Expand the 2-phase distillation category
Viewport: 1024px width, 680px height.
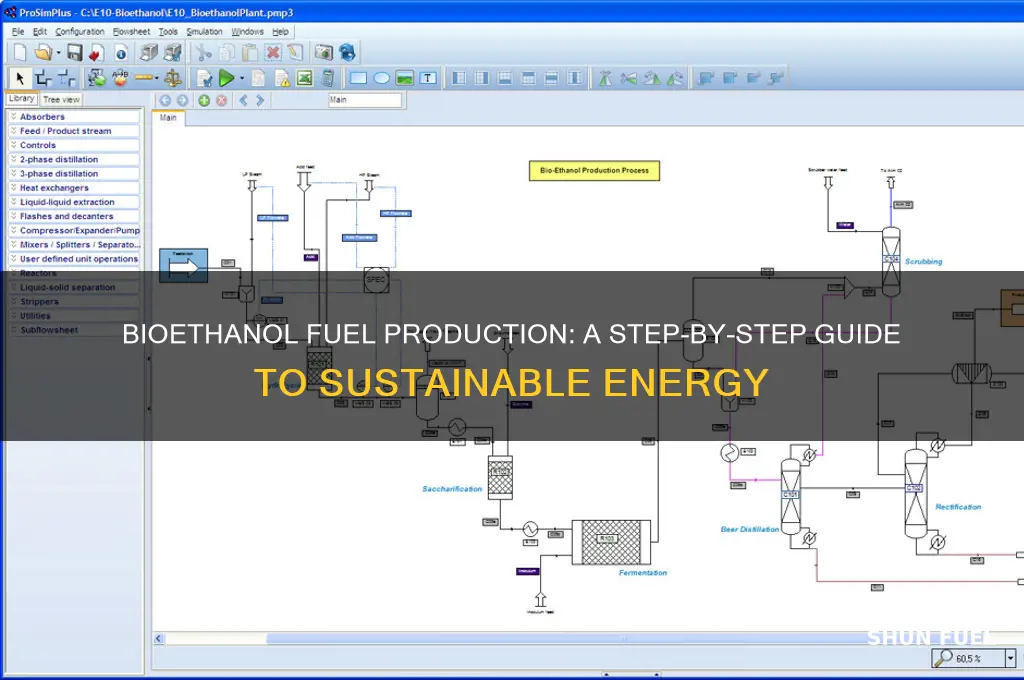[74, 159]
